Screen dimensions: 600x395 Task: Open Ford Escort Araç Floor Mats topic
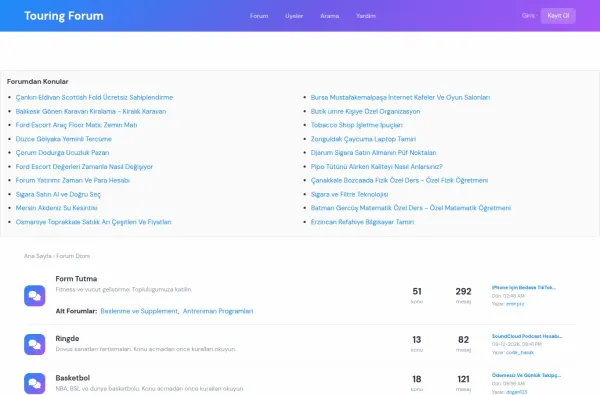tap(76, 125)
